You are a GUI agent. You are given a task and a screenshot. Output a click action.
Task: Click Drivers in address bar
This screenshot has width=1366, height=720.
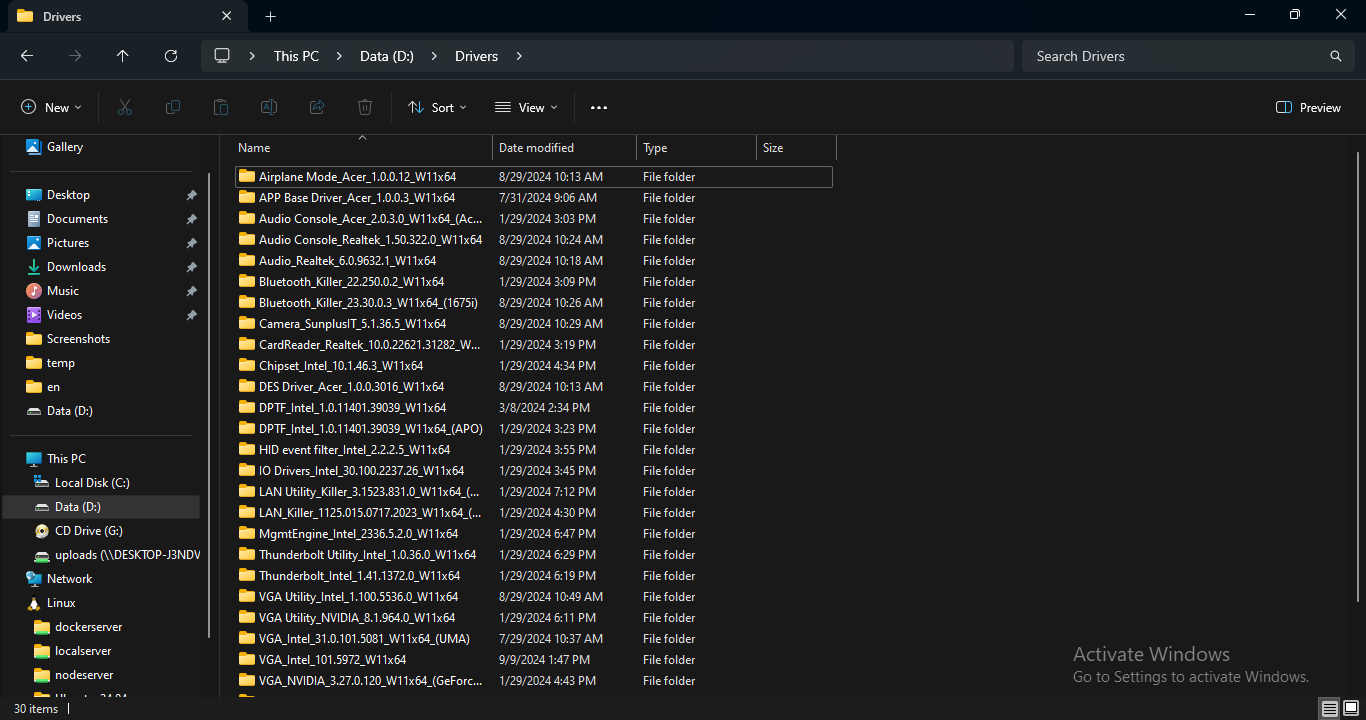coord(476,56)
